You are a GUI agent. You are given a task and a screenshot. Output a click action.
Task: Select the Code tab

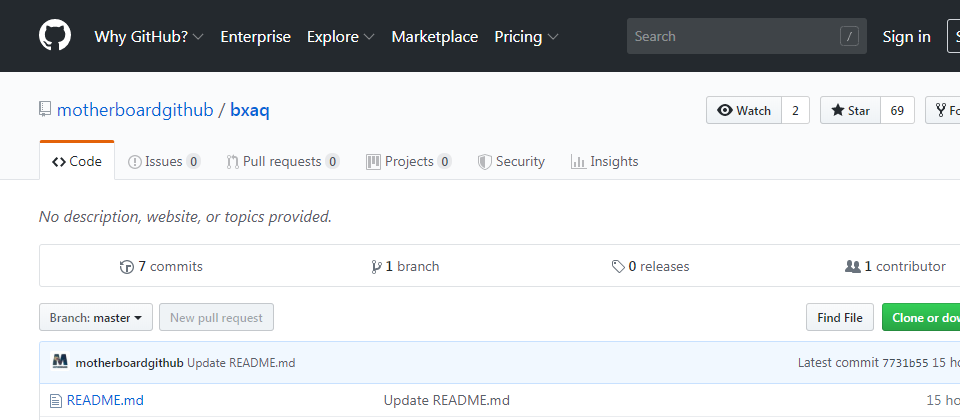pos(77,162)
